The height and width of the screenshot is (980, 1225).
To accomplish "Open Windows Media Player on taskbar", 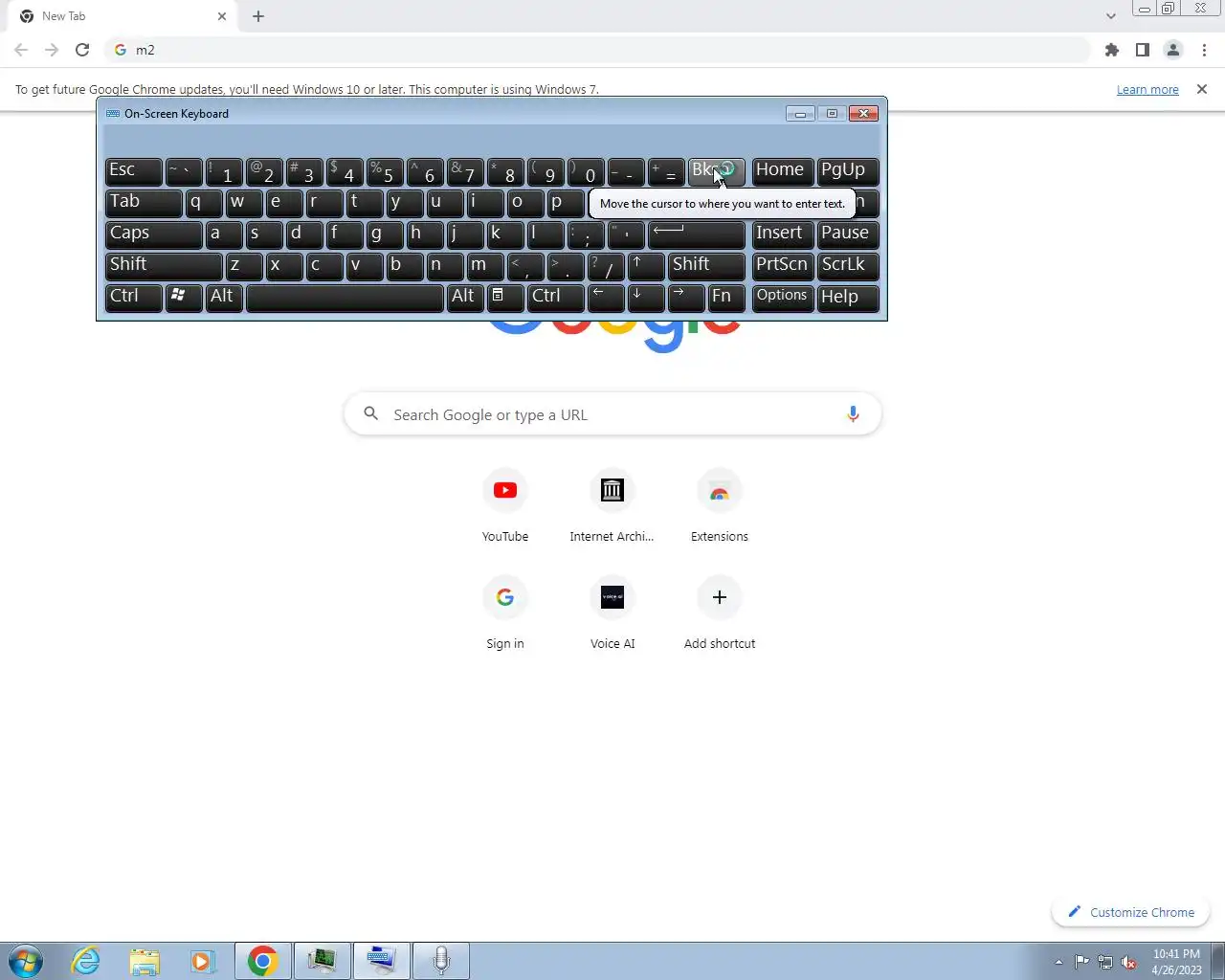I will 203,961.
